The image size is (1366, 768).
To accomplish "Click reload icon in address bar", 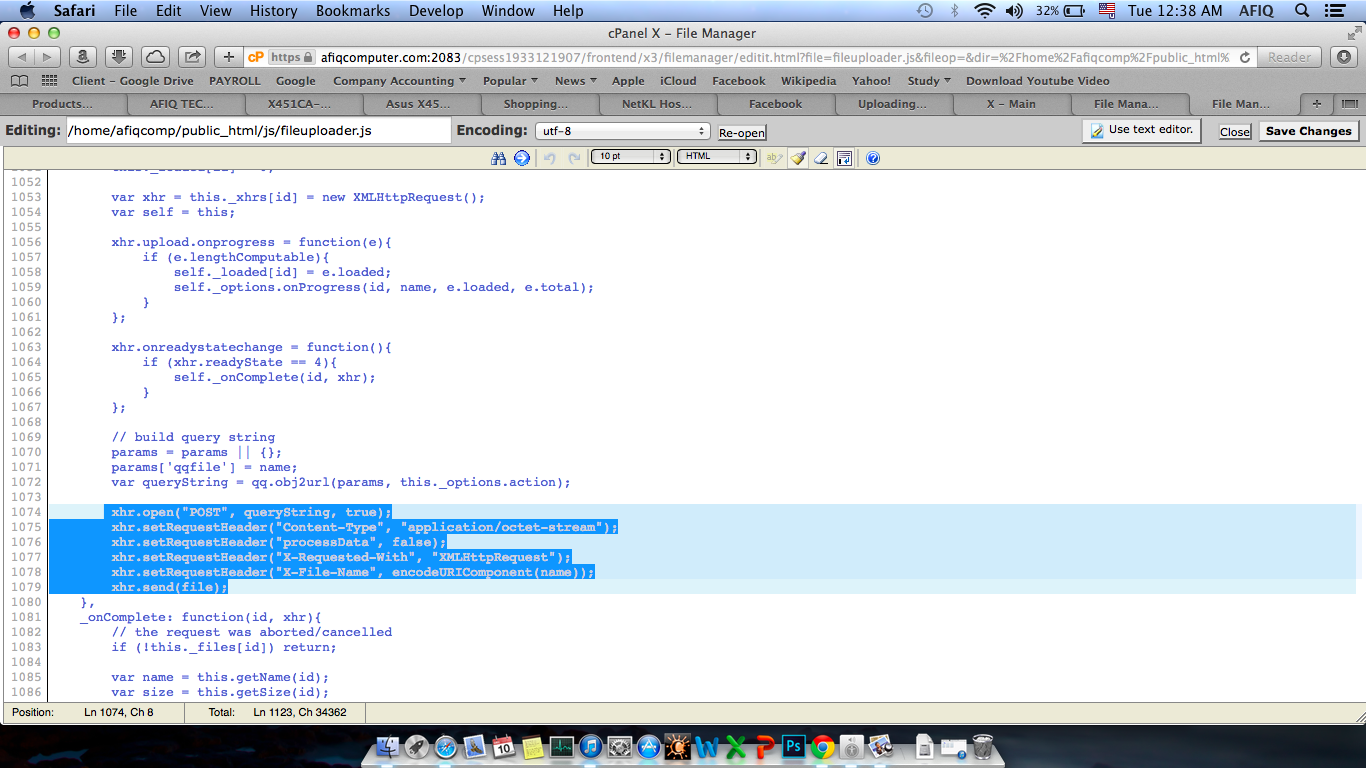I will click(x=1244, y=57).
